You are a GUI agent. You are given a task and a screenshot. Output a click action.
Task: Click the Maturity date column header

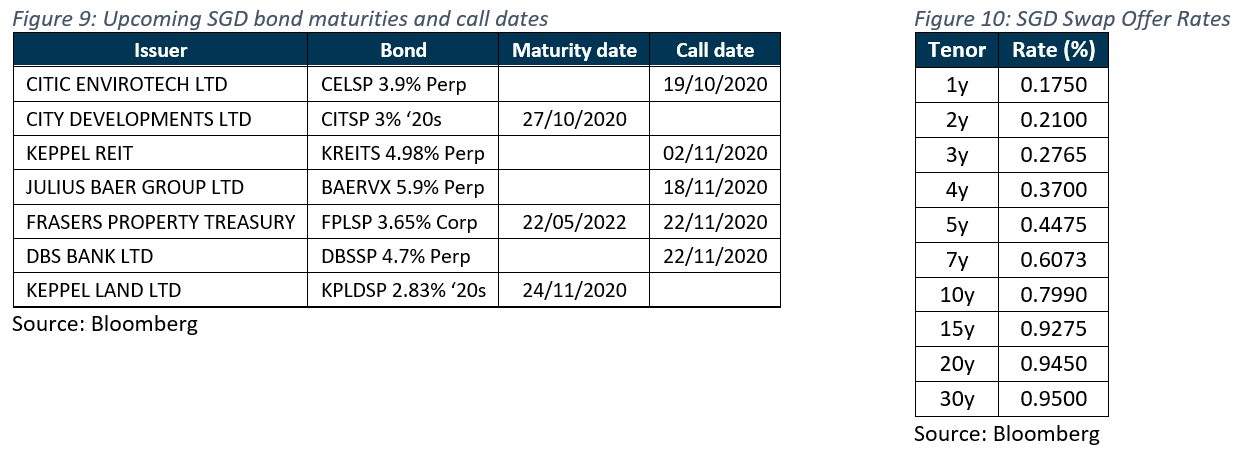(574, 50)
